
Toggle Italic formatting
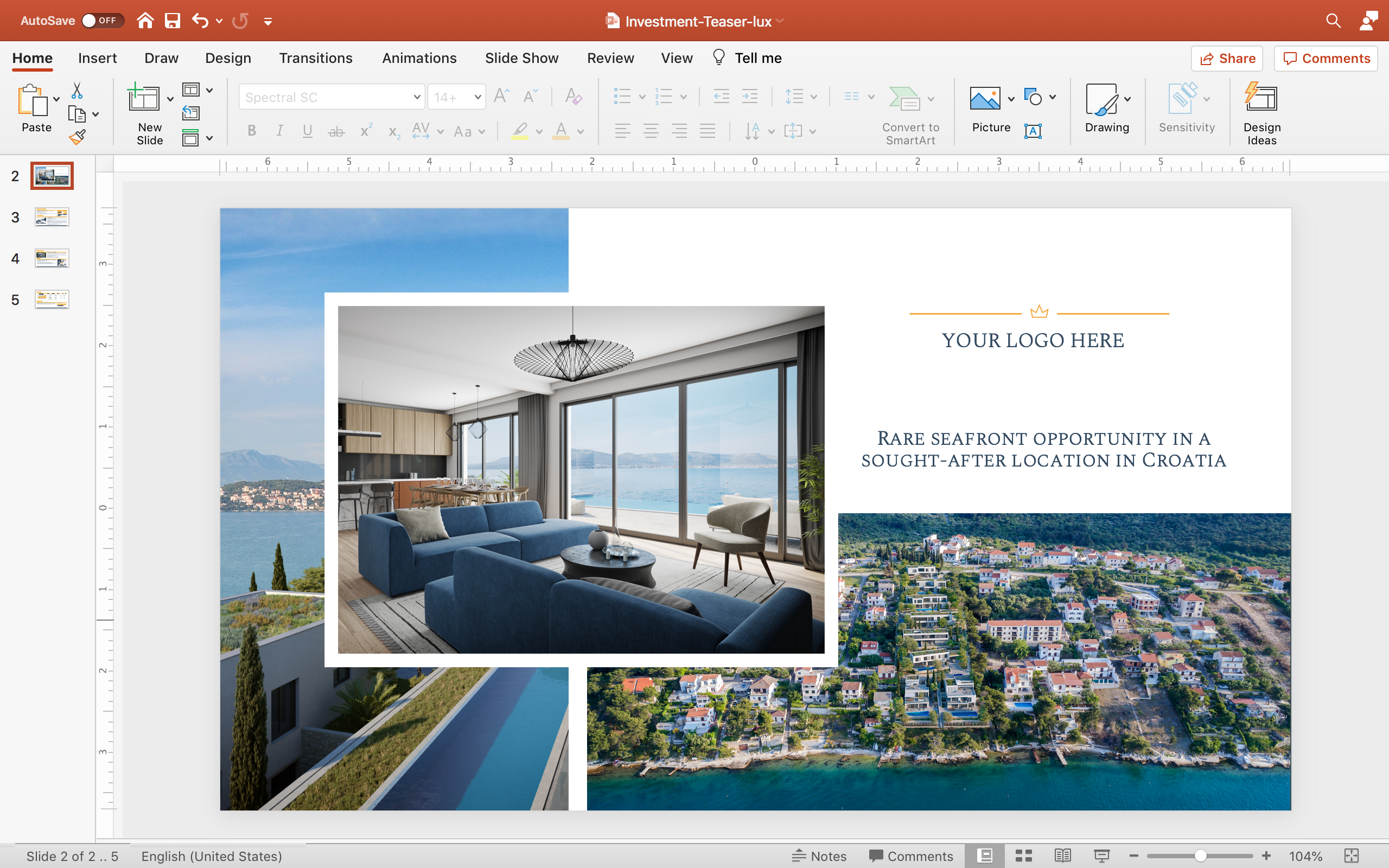pos(279,131)
